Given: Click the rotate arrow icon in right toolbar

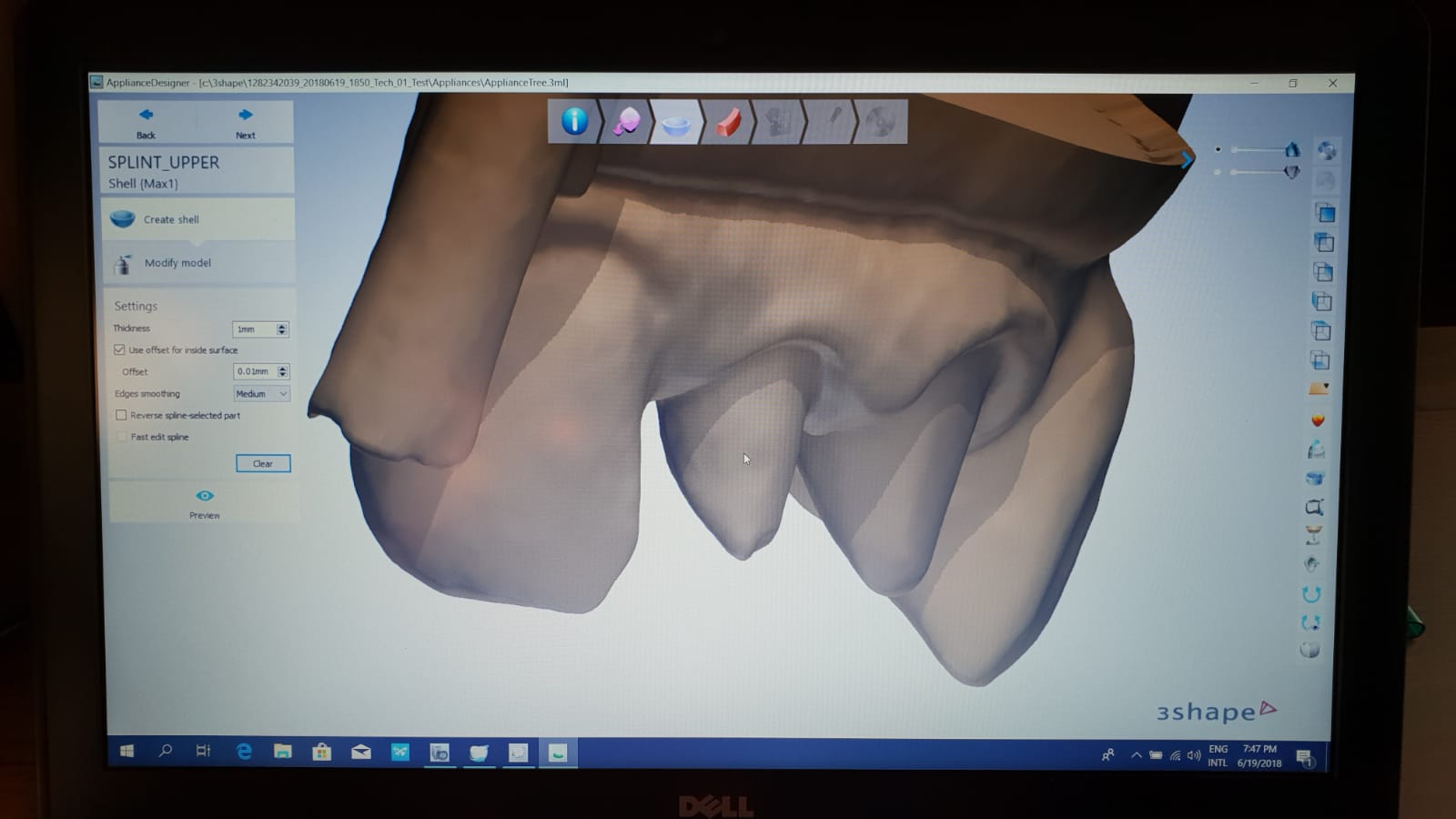Looking at the screenshot, I should tap(1311, 594).
